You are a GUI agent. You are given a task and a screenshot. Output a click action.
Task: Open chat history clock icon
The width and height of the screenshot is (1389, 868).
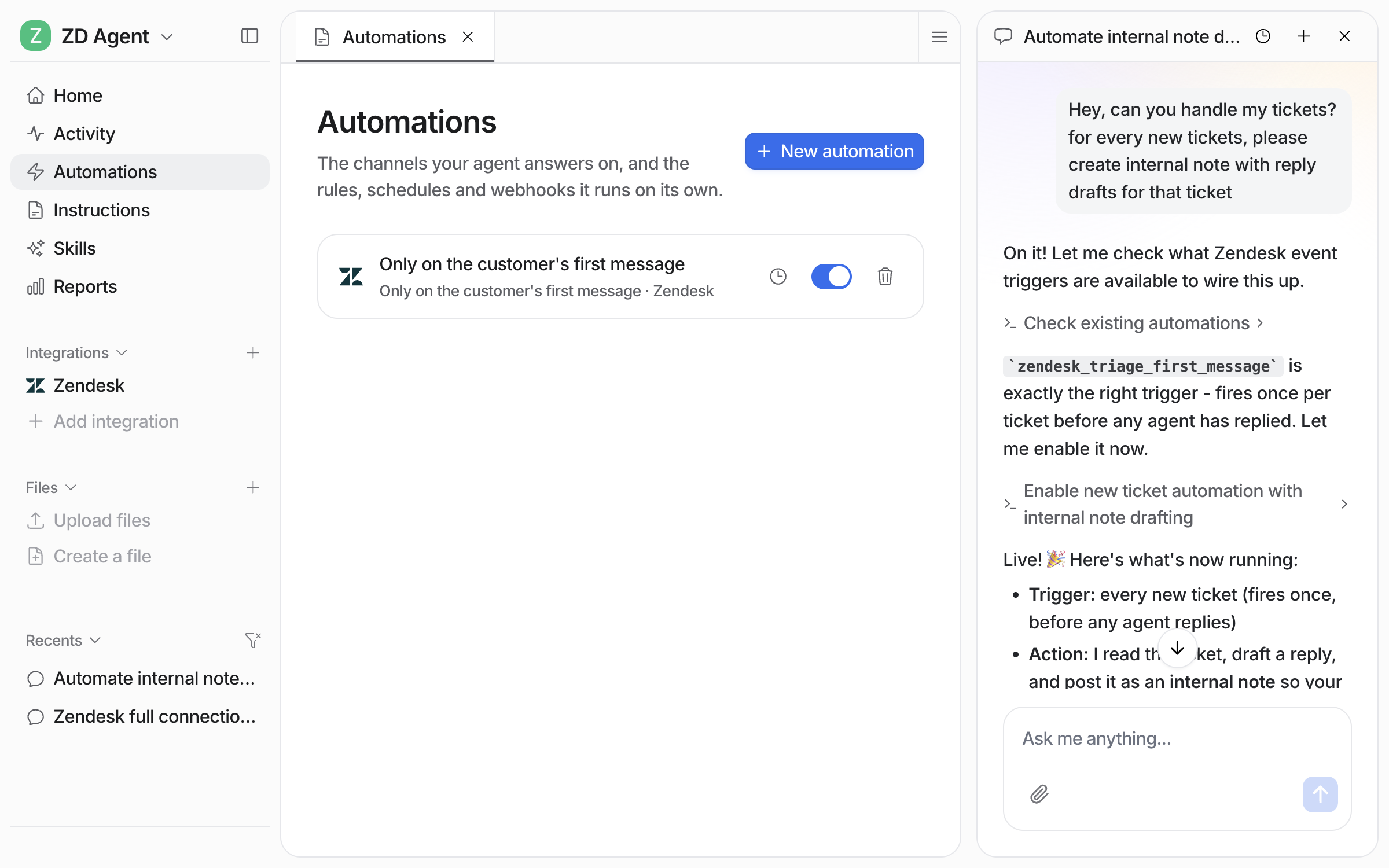point(1263,36)
